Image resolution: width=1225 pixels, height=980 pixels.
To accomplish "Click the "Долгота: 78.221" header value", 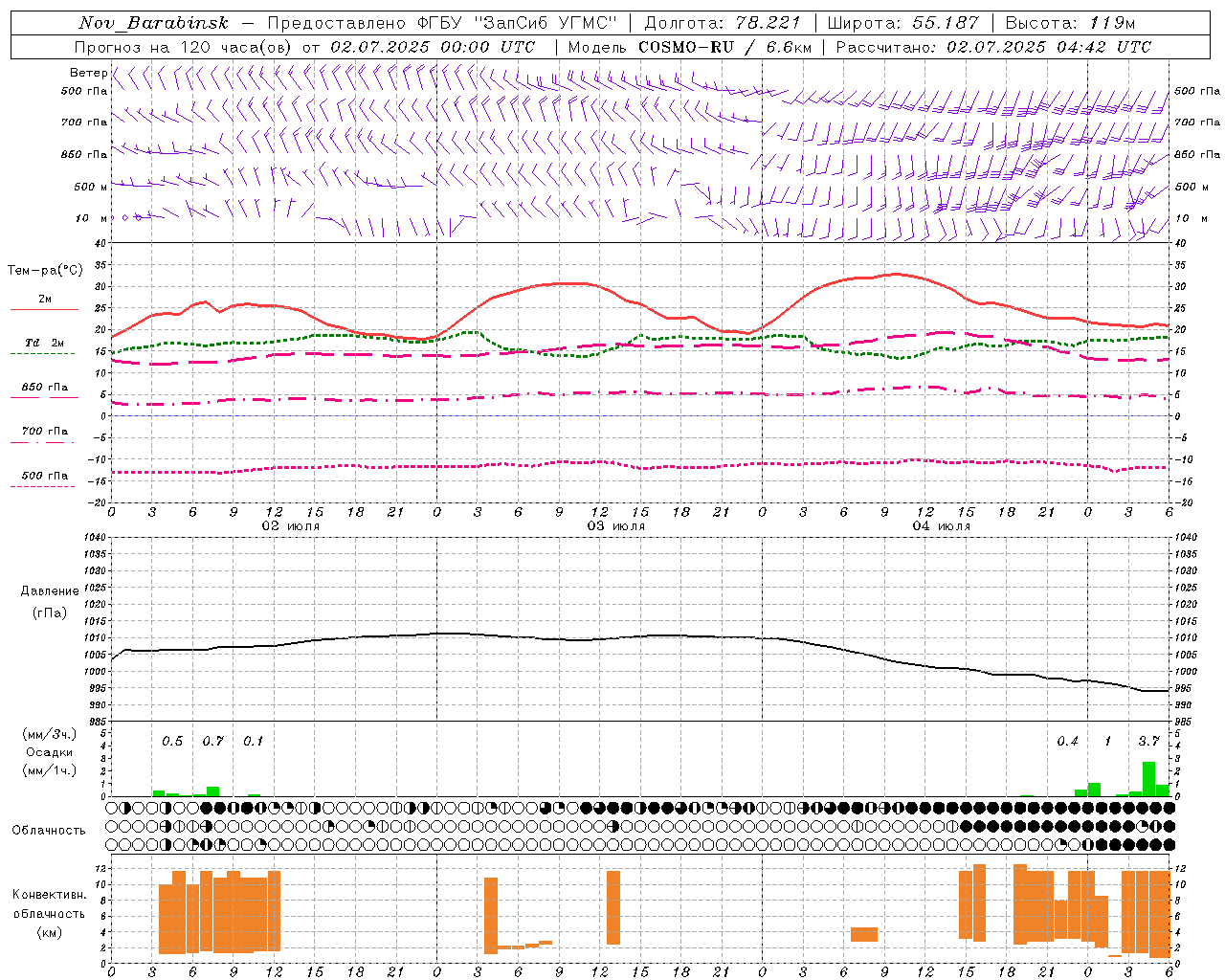I will click(x=722, y=23).
